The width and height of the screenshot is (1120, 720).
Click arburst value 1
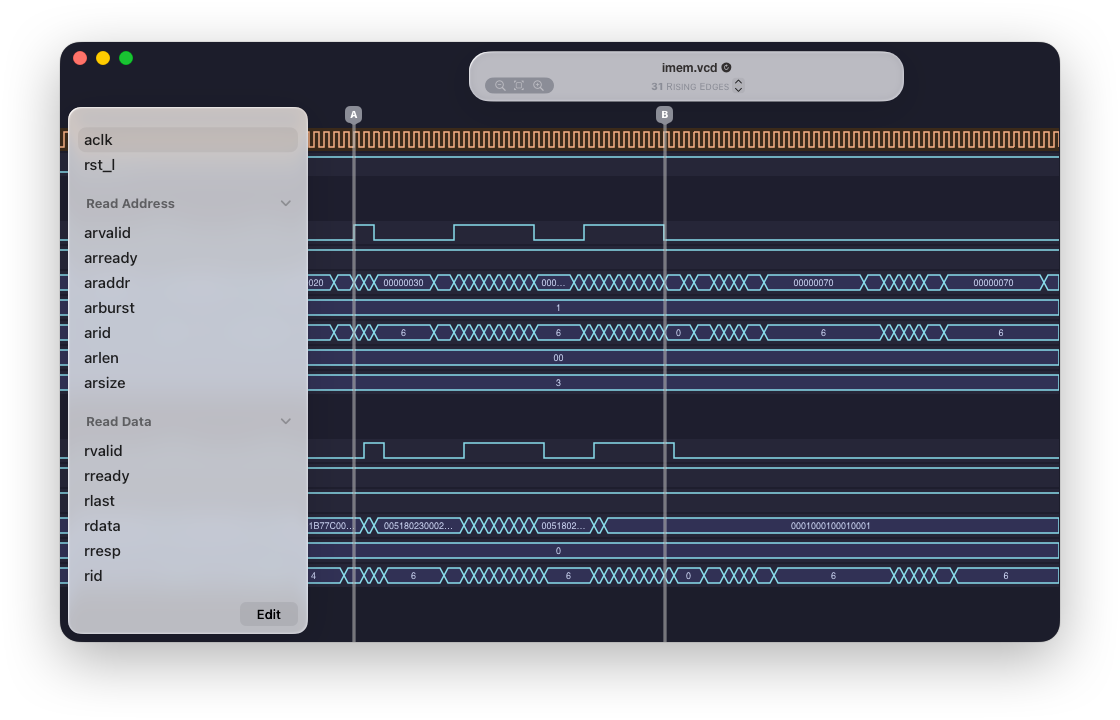point(558,308)
